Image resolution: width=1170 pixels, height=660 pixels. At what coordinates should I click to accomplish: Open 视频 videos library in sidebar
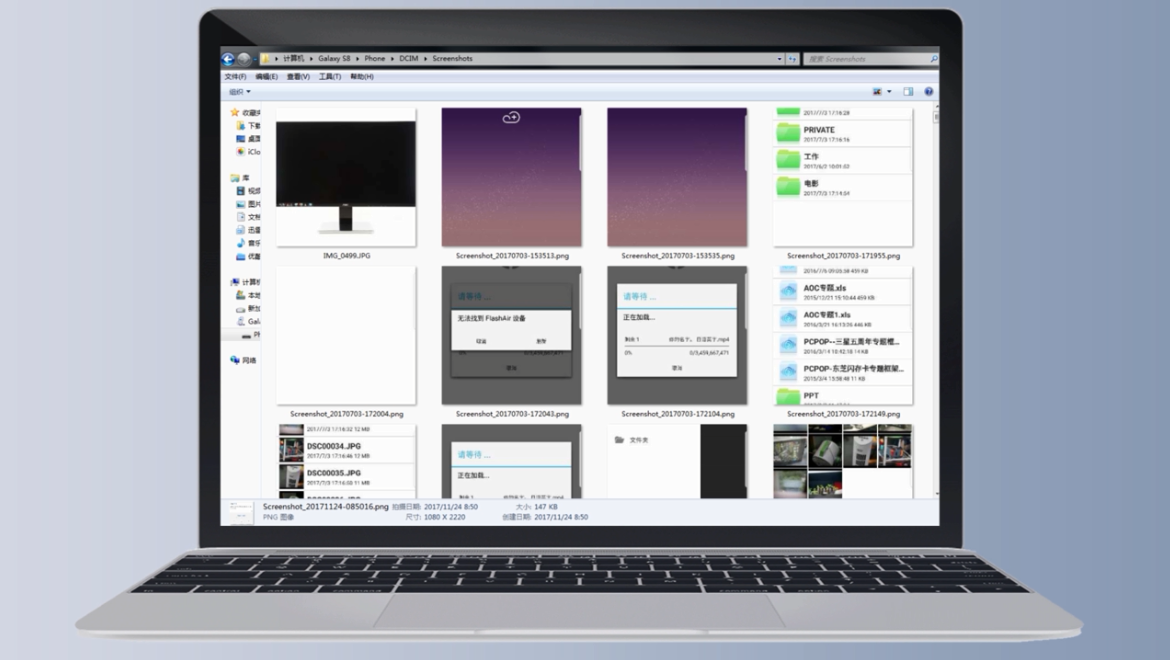(248, 191)
